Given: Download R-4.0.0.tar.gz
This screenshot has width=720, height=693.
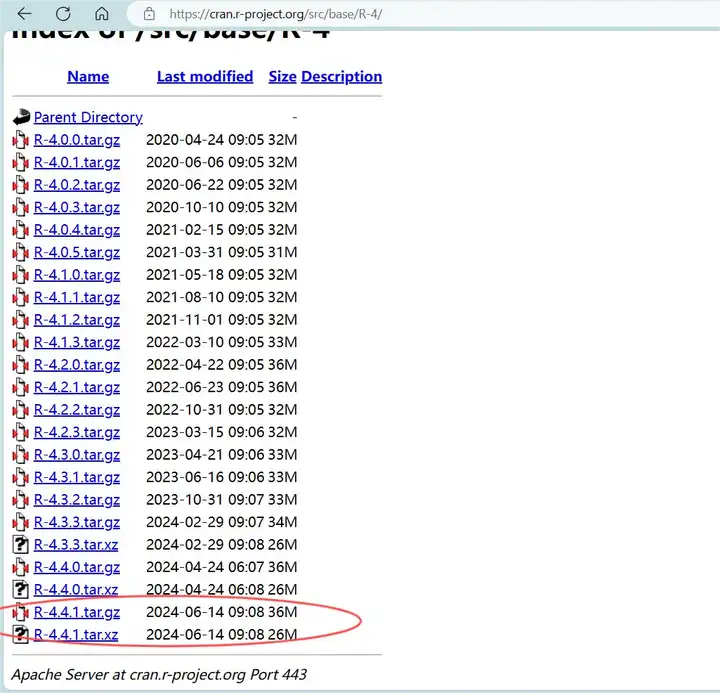Looking at the screenshot, I should [x=77, y=140].
